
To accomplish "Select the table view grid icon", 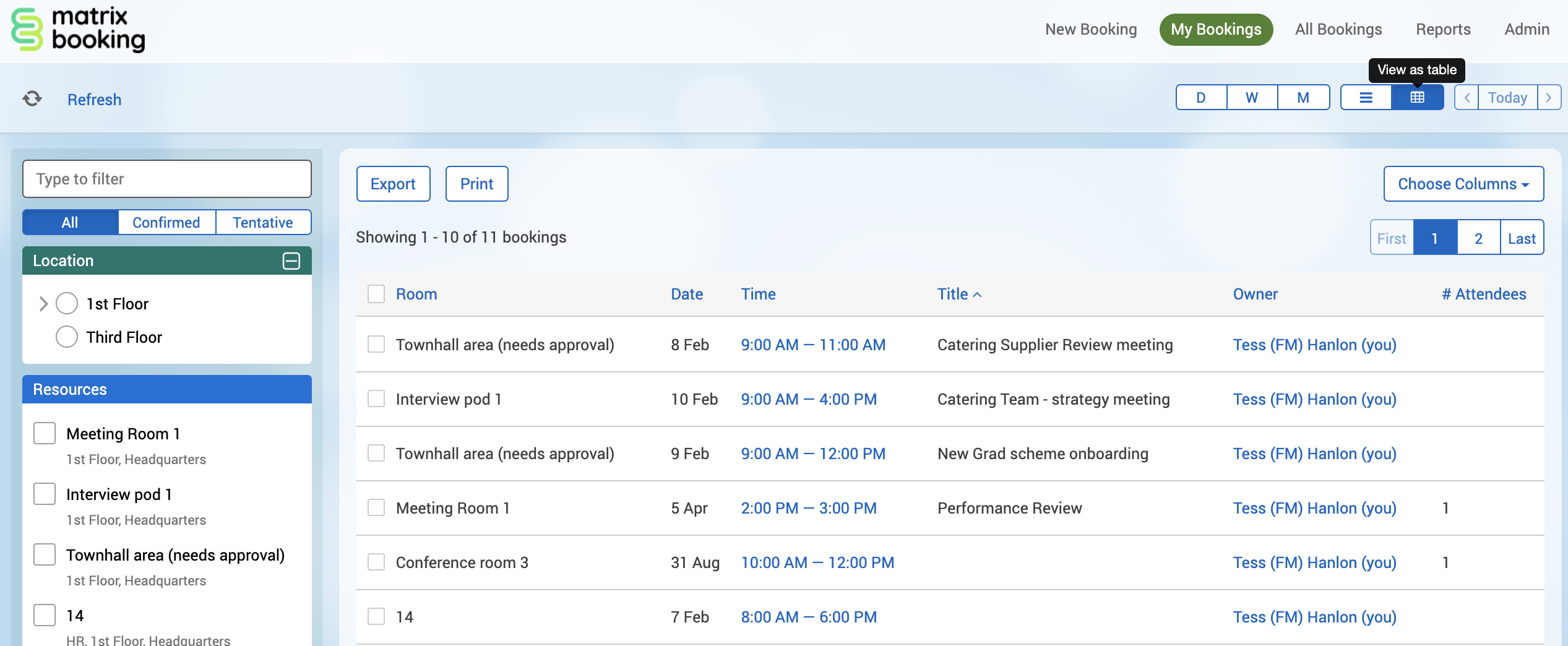I will tap(1418, 97).
